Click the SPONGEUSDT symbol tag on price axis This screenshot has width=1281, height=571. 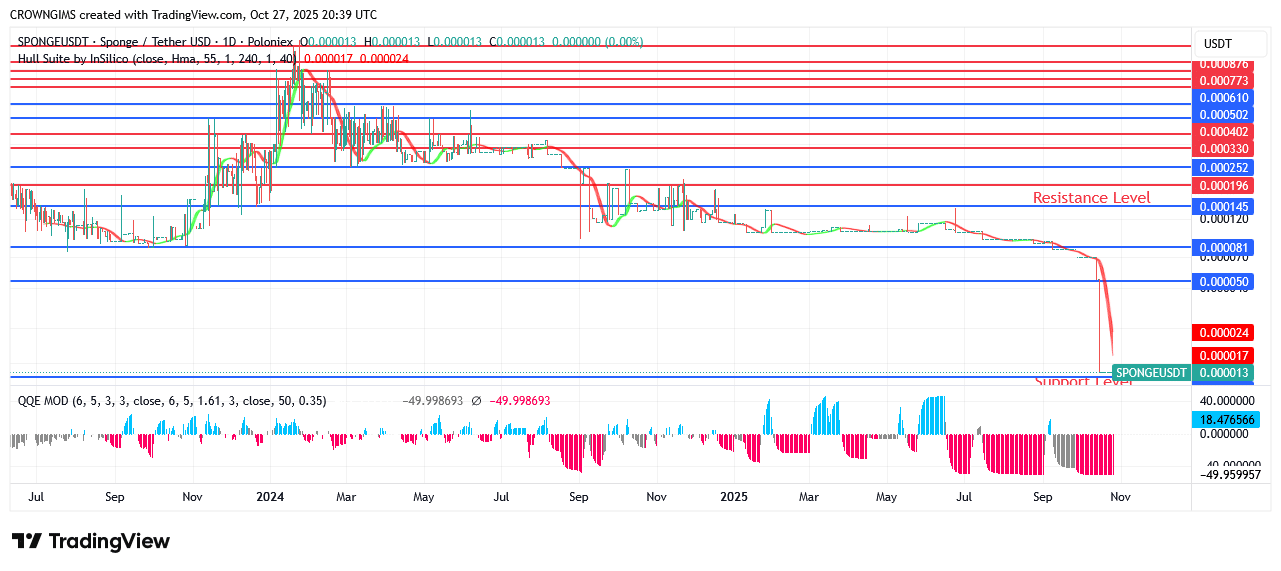click(1150, 373)
